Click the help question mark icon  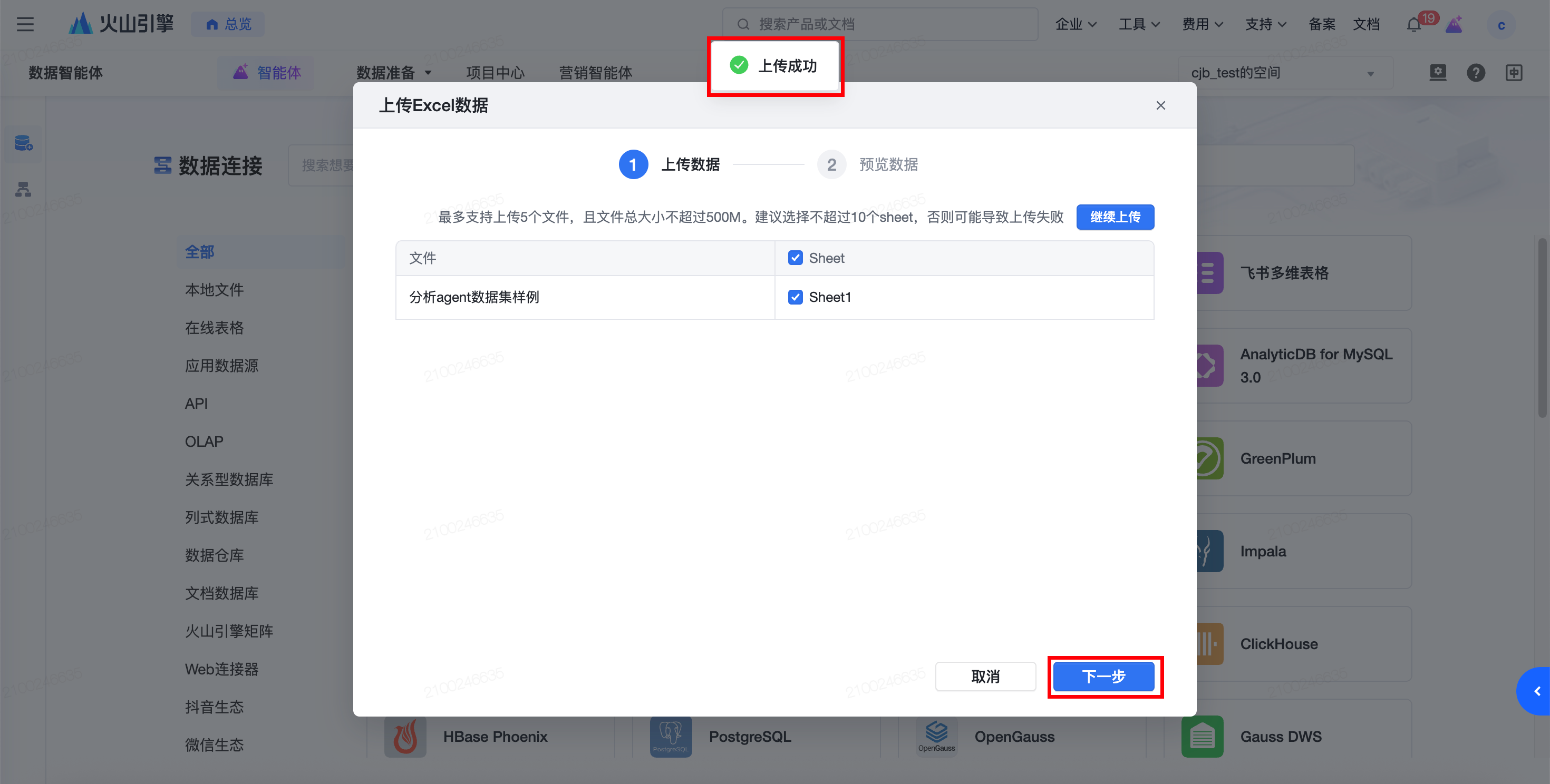point(1475,73)
